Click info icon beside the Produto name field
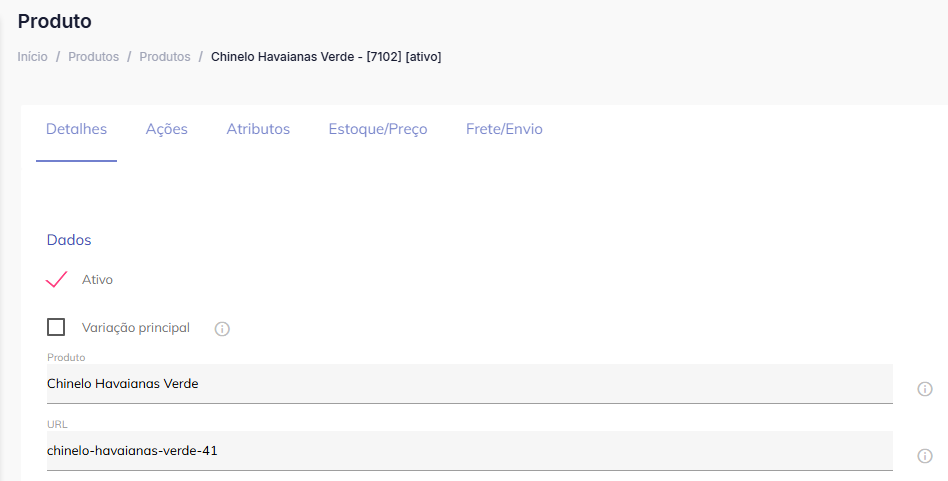 (x=925, y=389)
